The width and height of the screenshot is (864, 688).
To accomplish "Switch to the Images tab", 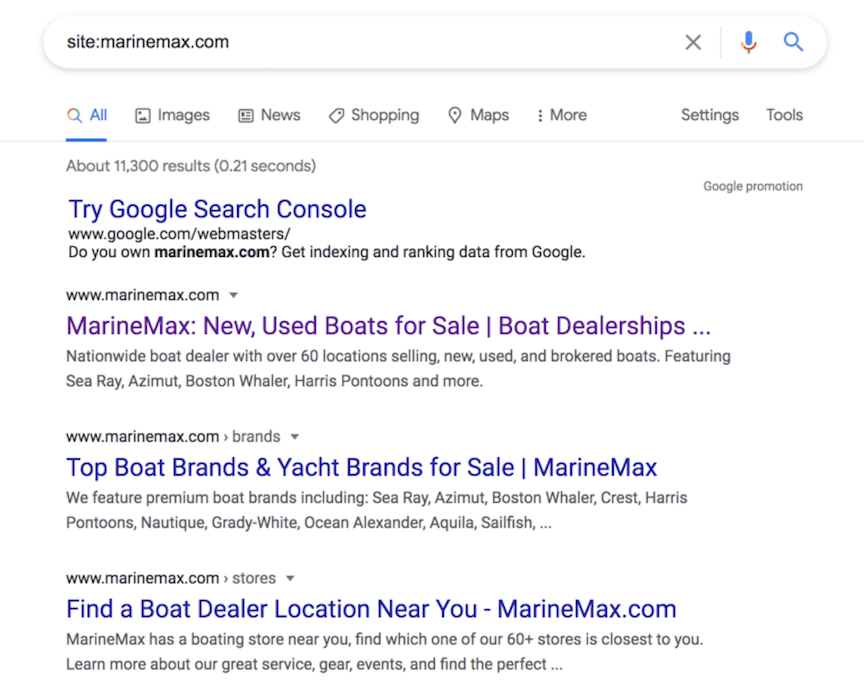I will coord(172,115).
